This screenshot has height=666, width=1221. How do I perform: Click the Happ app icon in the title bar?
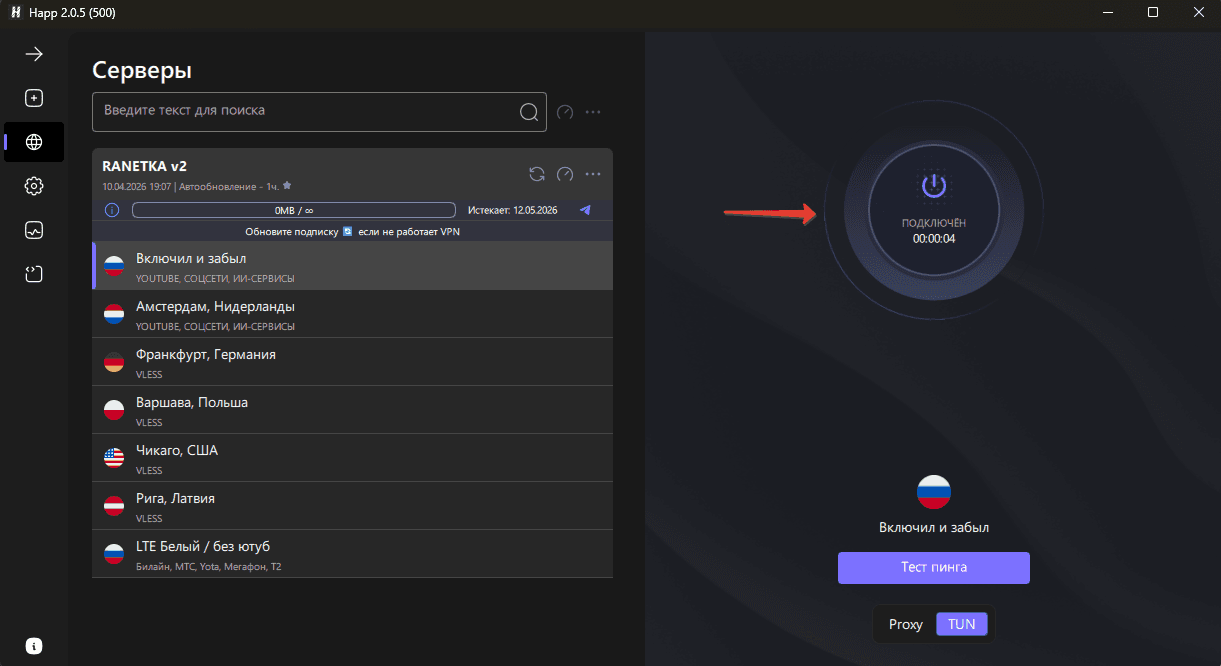(15, 12)
